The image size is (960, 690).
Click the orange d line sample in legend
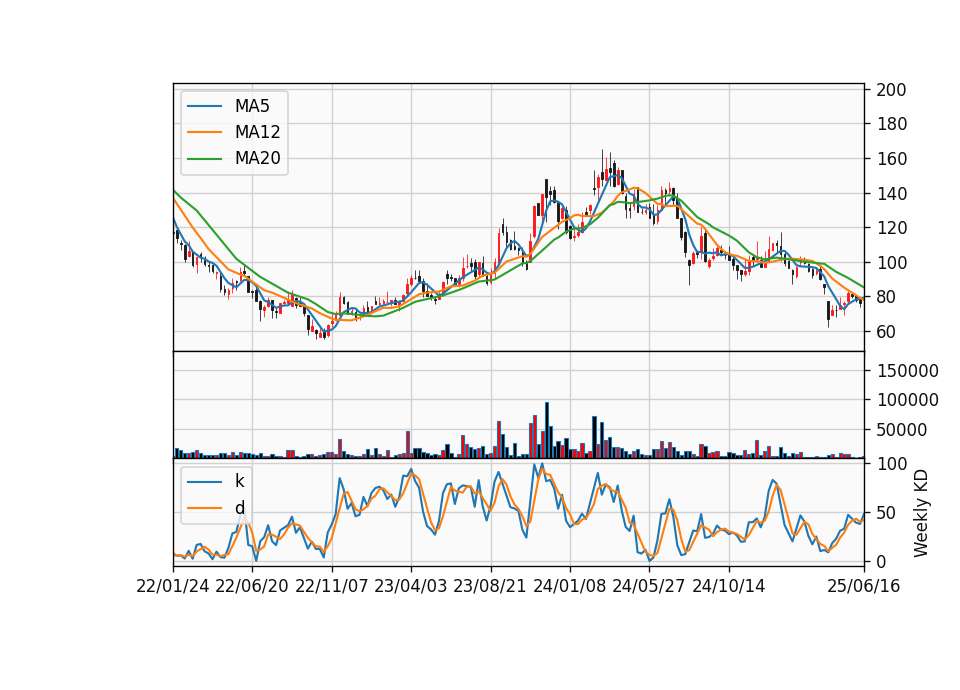coord(204,508)
